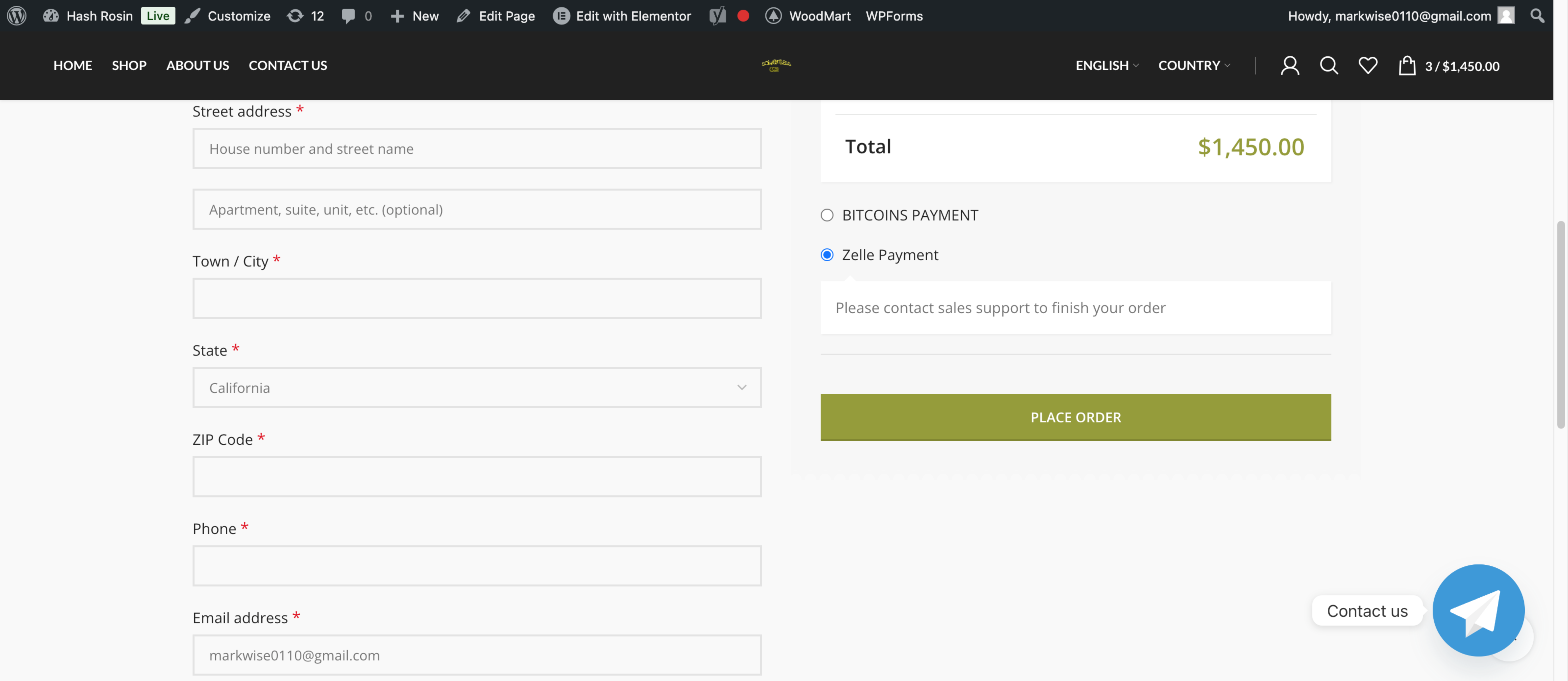Image resolution: width=1568 pixels, height=681 pixels.
Task: Add New content from admin bar
Action: tap(415, 16)
